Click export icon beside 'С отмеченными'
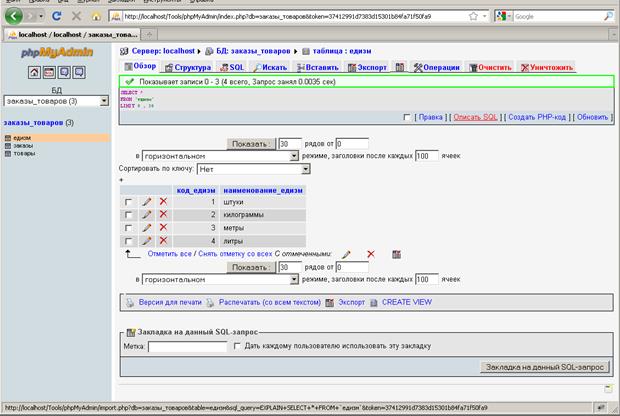This screenshot has height=416, width=620. pyautogui.click(x=396, y=254)
